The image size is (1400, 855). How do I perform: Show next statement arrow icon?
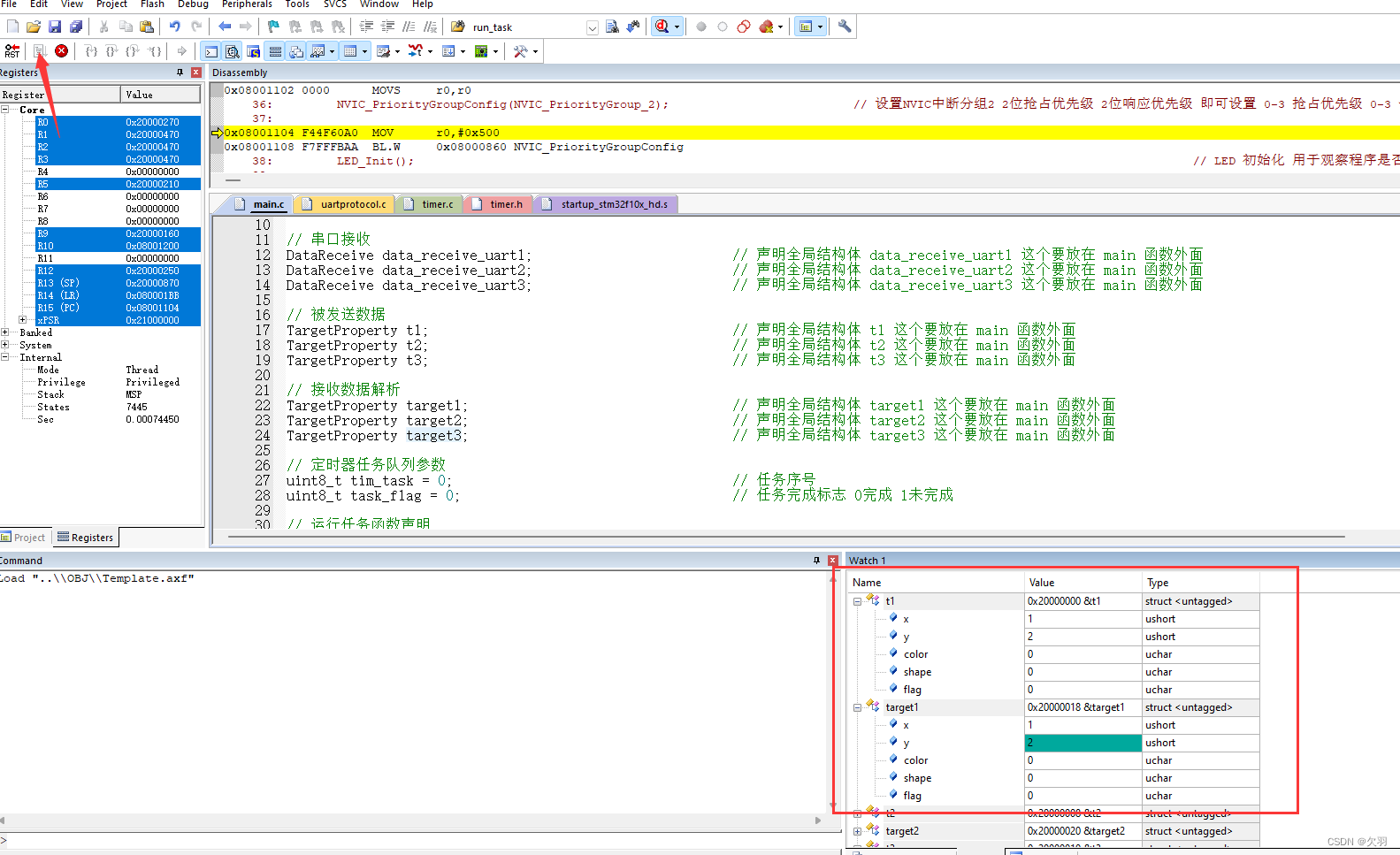182,51
